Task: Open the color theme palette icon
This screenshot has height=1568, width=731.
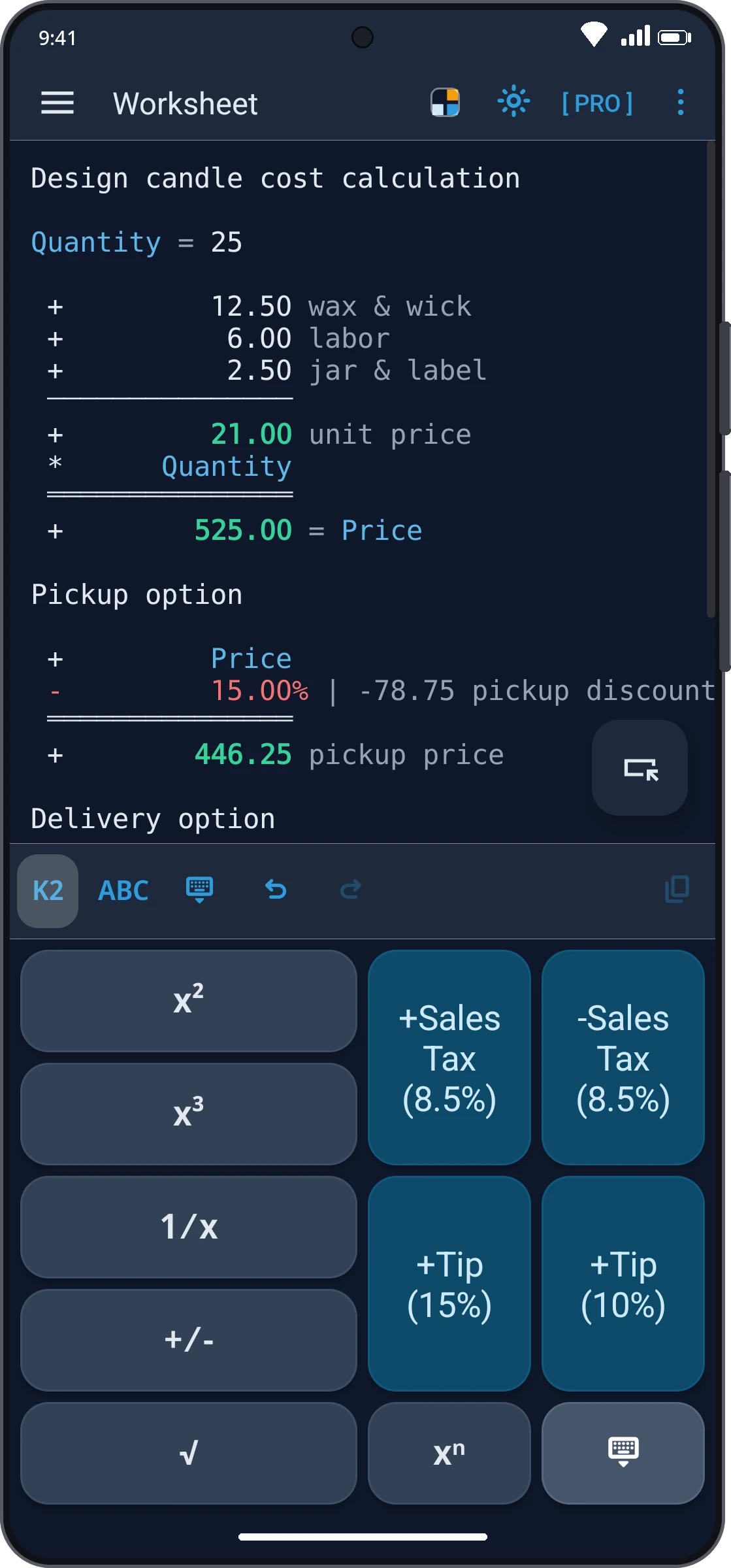Action: [445, 103]
